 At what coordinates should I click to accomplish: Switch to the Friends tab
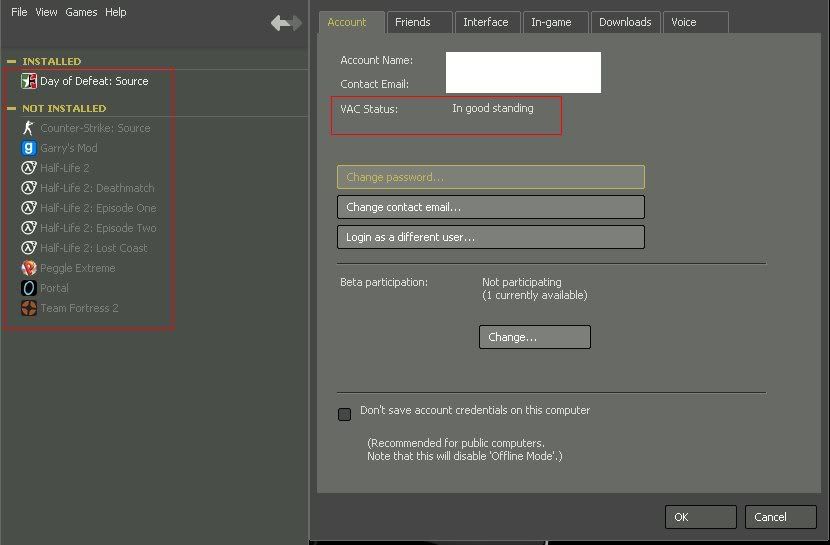[419, 22]
